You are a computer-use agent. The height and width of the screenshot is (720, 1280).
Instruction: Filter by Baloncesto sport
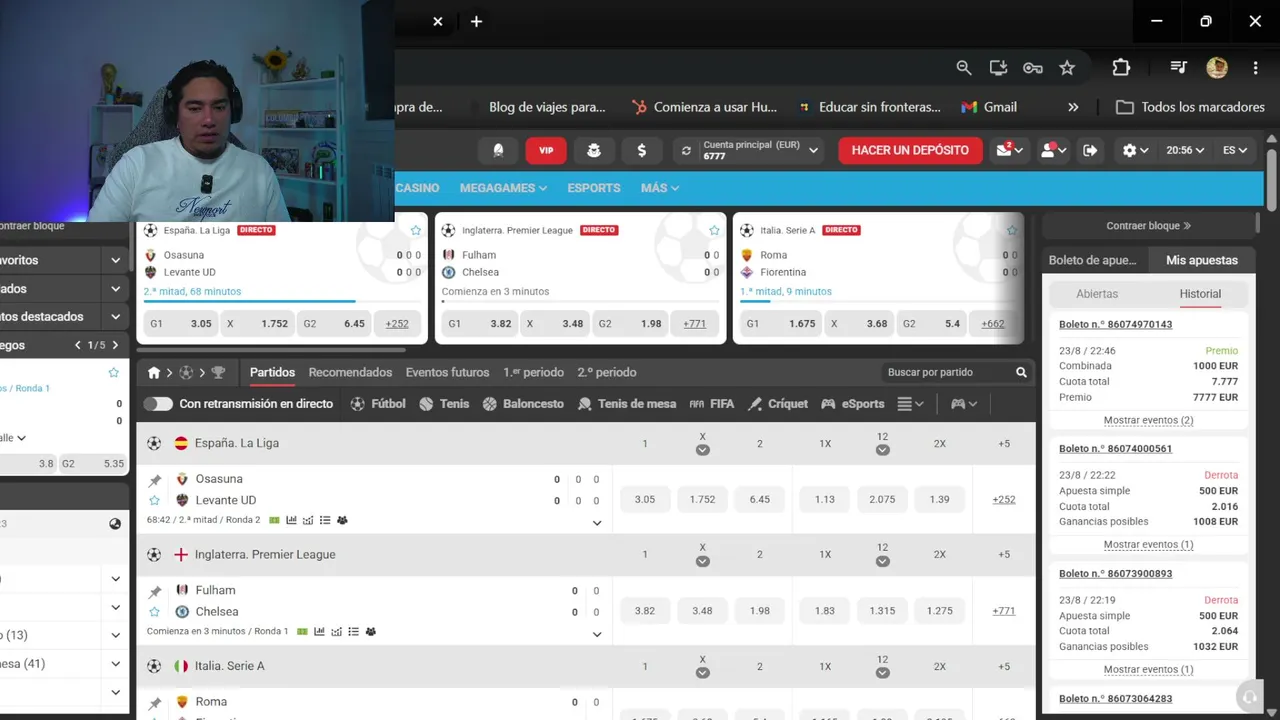tap(523, 404)
